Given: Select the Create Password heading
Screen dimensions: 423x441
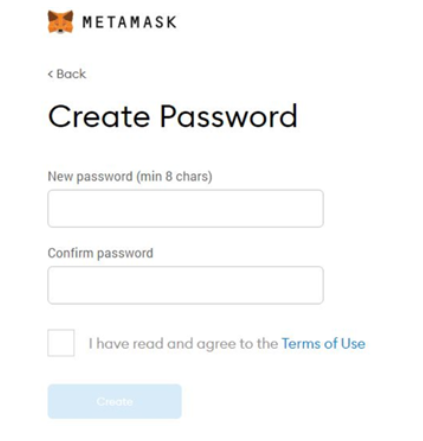Looking at the screenshot, I should tap(172, 116).
